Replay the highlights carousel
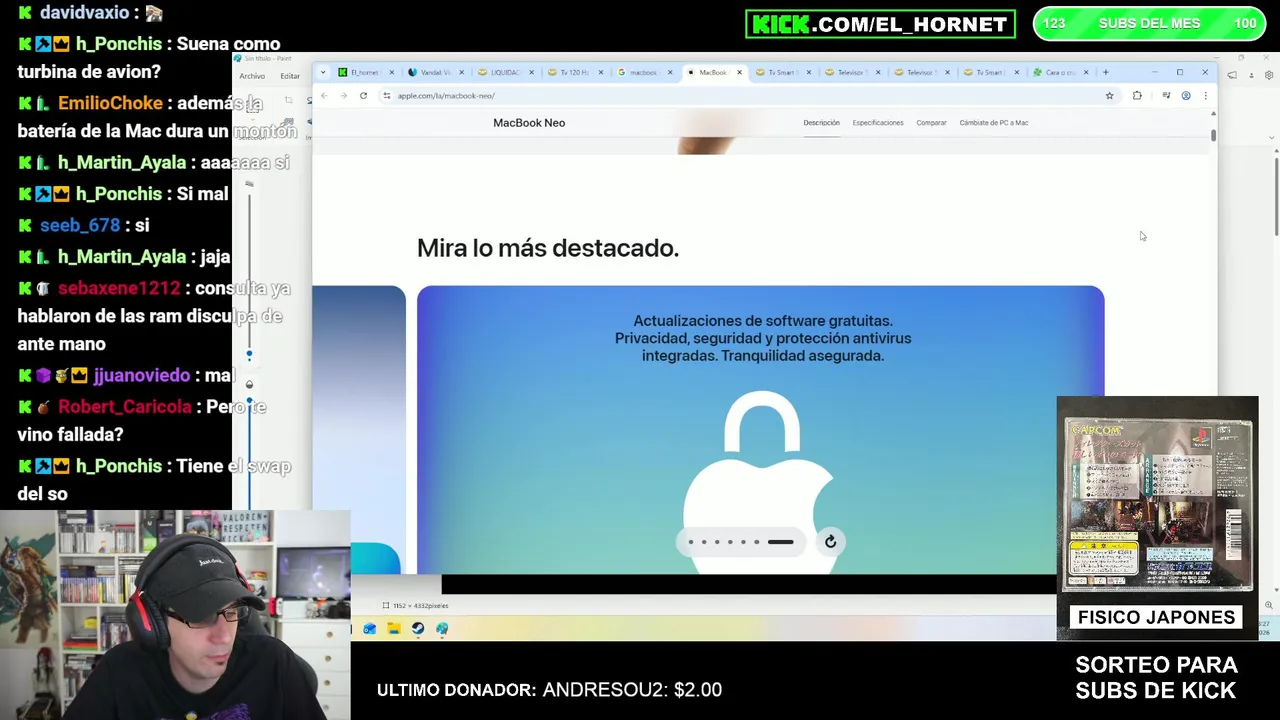1280x720 pixels. click(830, 542)
